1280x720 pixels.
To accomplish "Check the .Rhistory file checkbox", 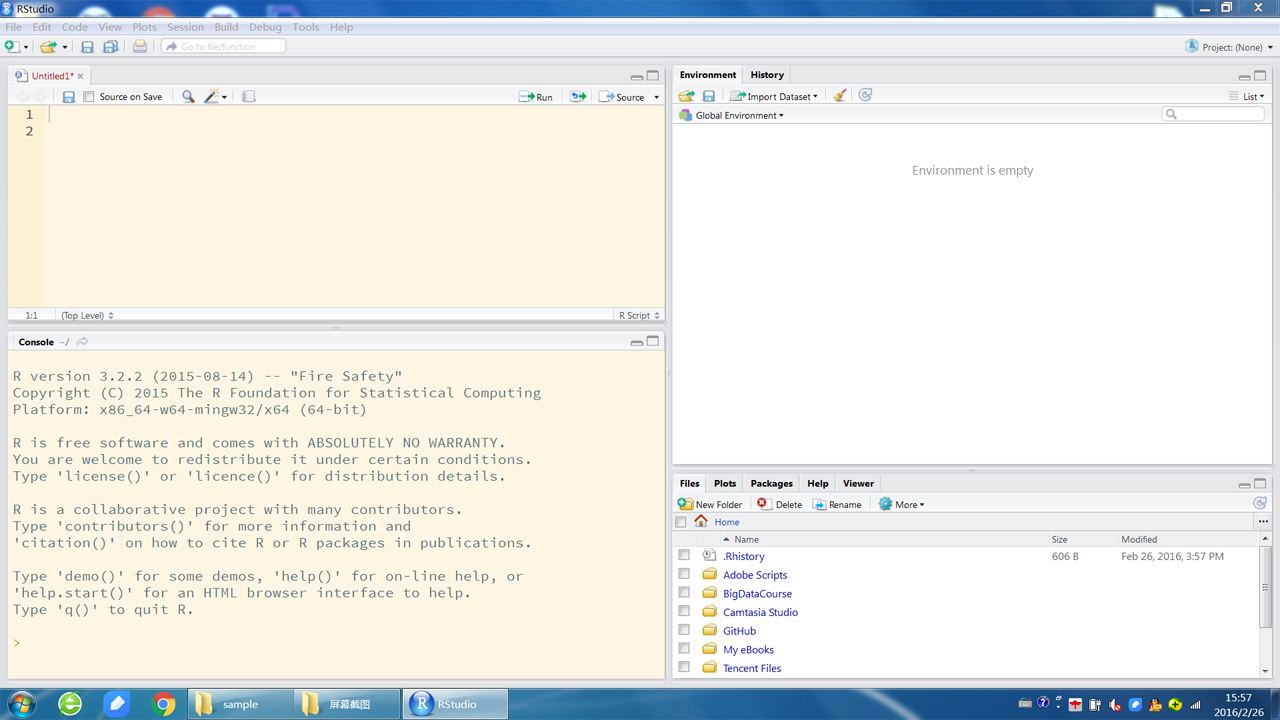I will pos(684,555).
